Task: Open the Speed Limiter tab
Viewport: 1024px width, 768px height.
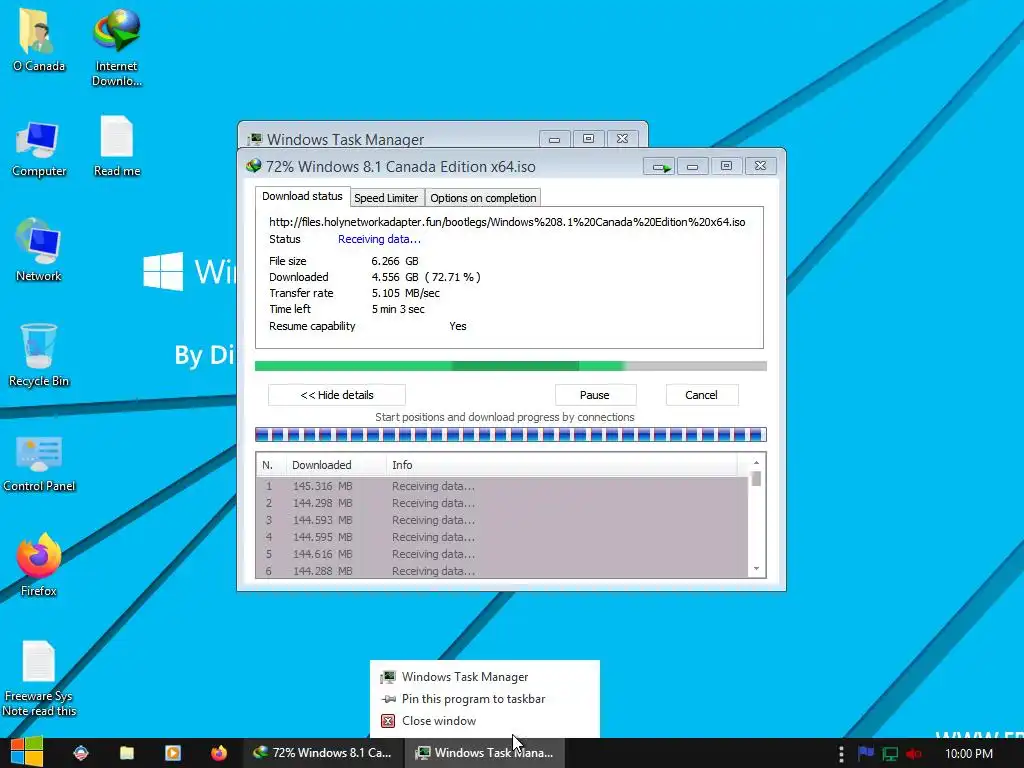Action: click(386, 198)
